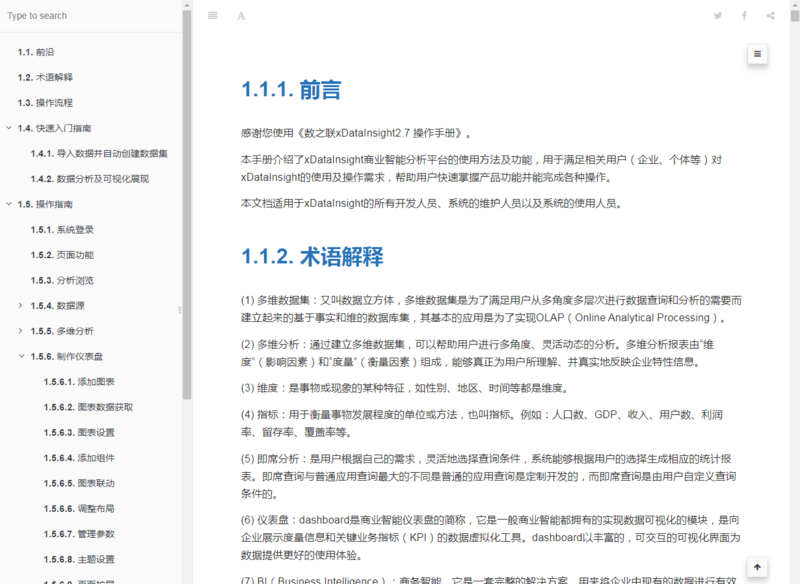
Task: Open the 1.5.5. 多维分析 page
Action: click(x=62, y=332)
